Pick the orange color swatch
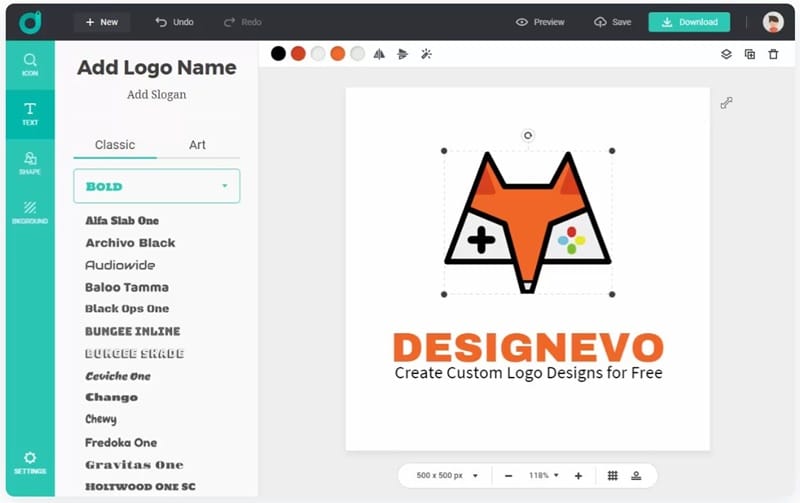This screenshot has height=503, width=800. [x=338, y=53]
